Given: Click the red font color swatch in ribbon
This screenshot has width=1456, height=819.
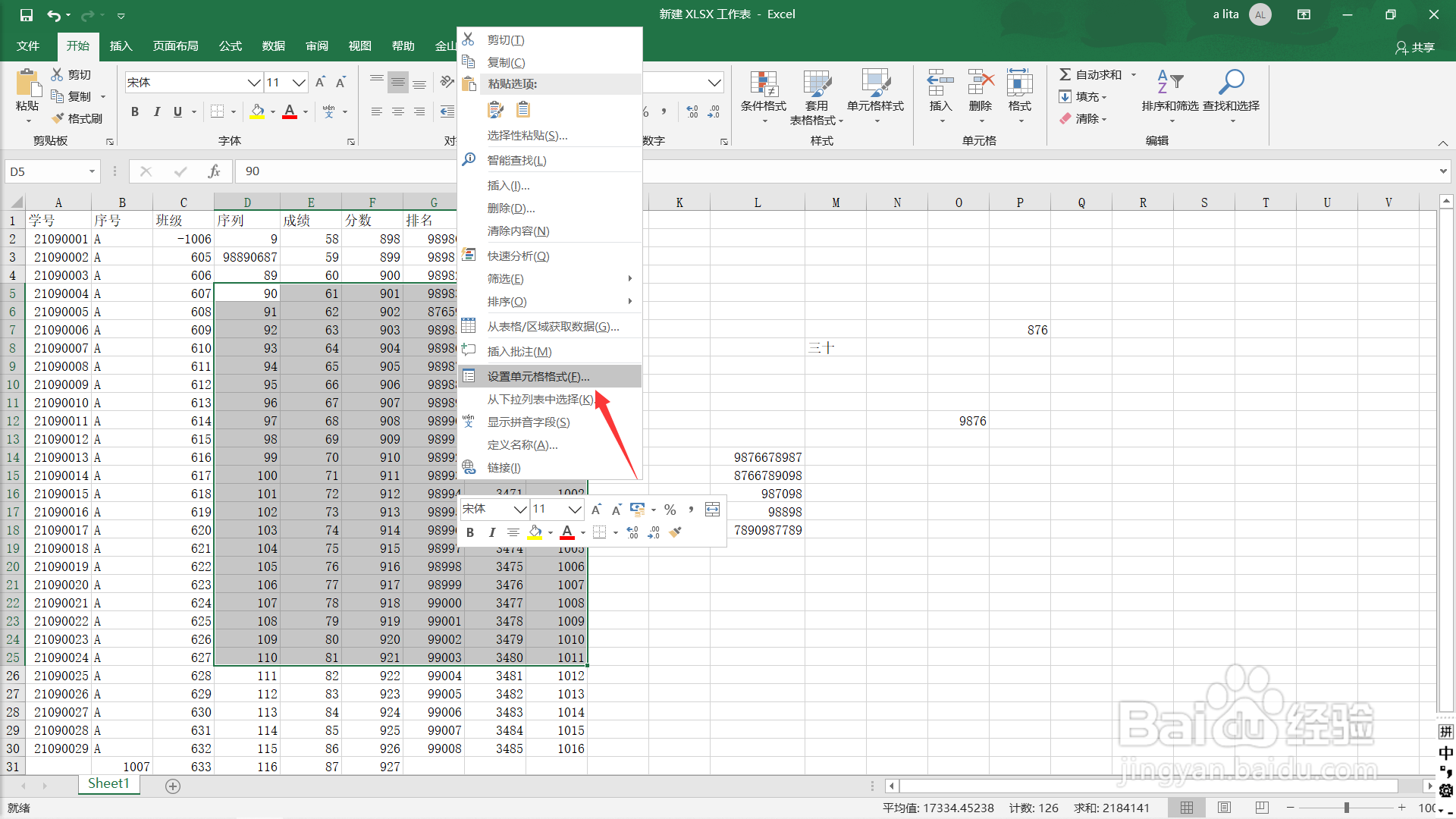Looking at the screenshot, I should tap(290, 112).
